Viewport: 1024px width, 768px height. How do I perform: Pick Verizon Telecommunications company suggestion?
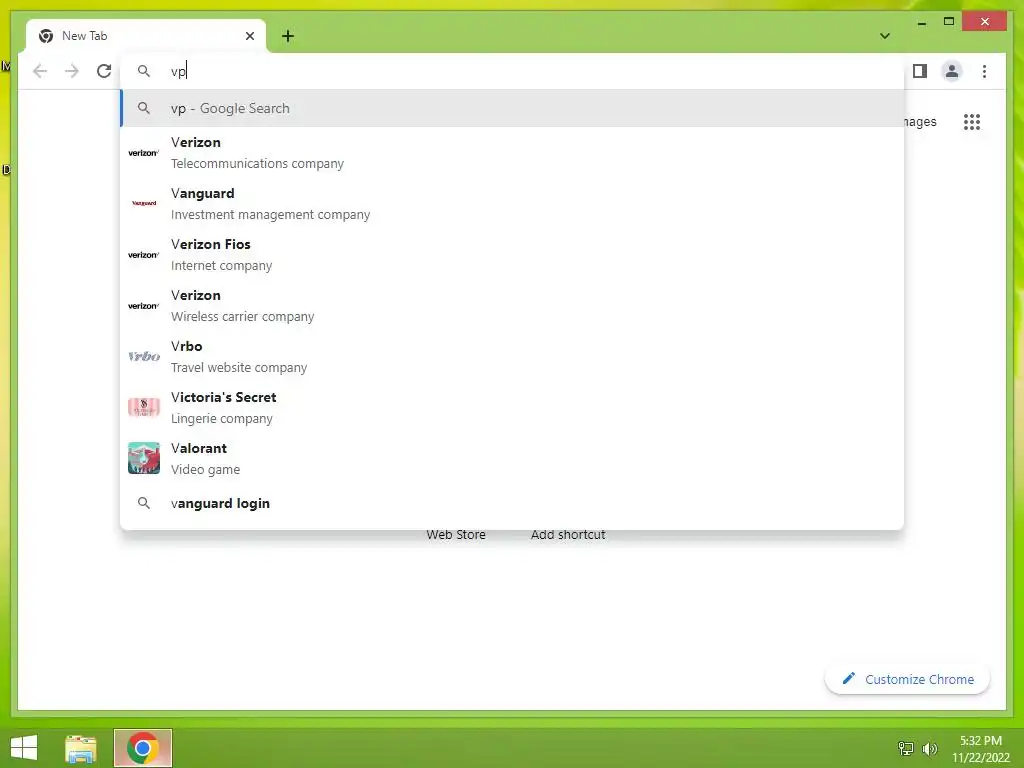pyautogui.click(x=513, y=153)
